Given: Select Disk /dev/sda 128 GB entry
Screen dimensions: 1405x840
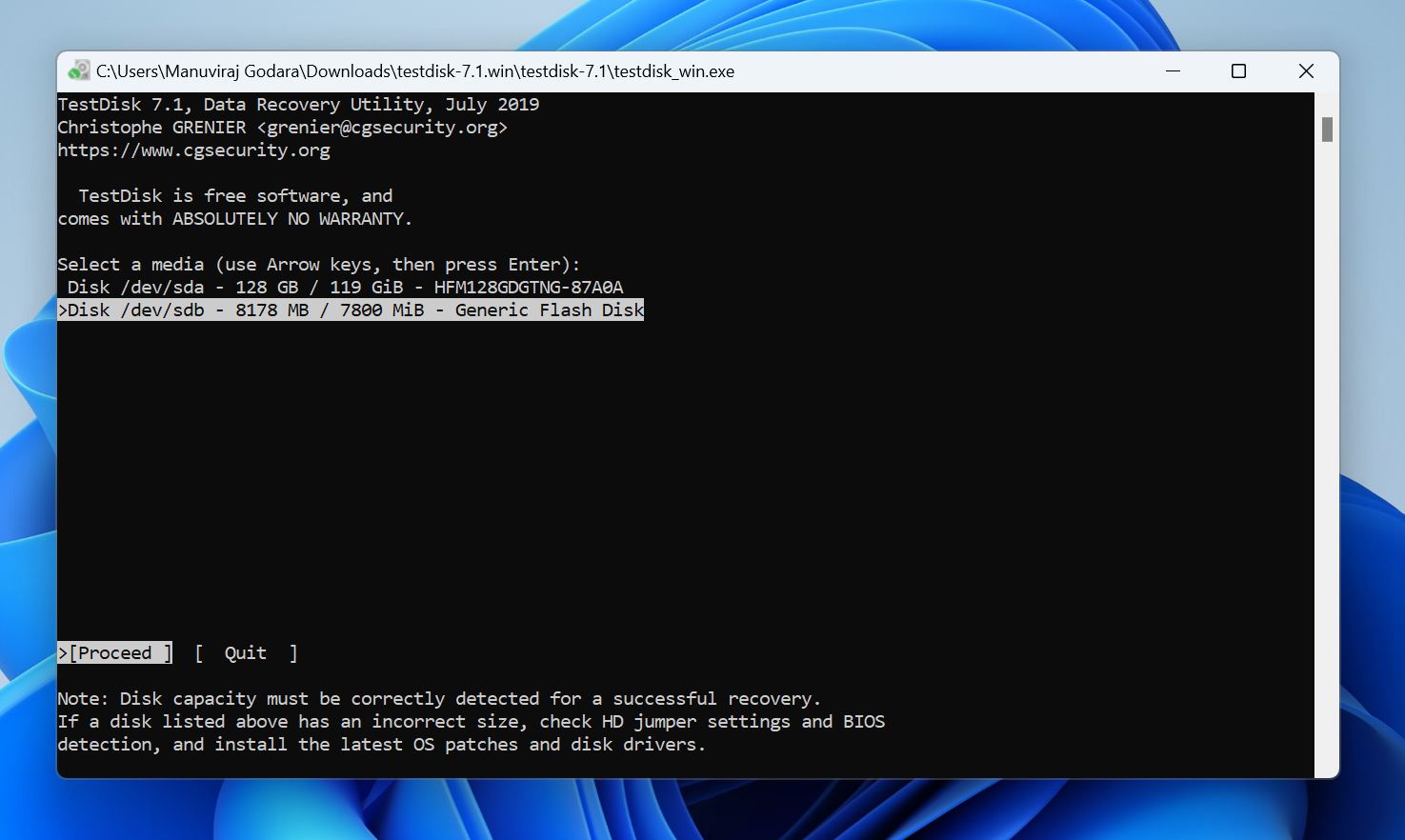Looking at the screenshot, I should coord(346,288).
